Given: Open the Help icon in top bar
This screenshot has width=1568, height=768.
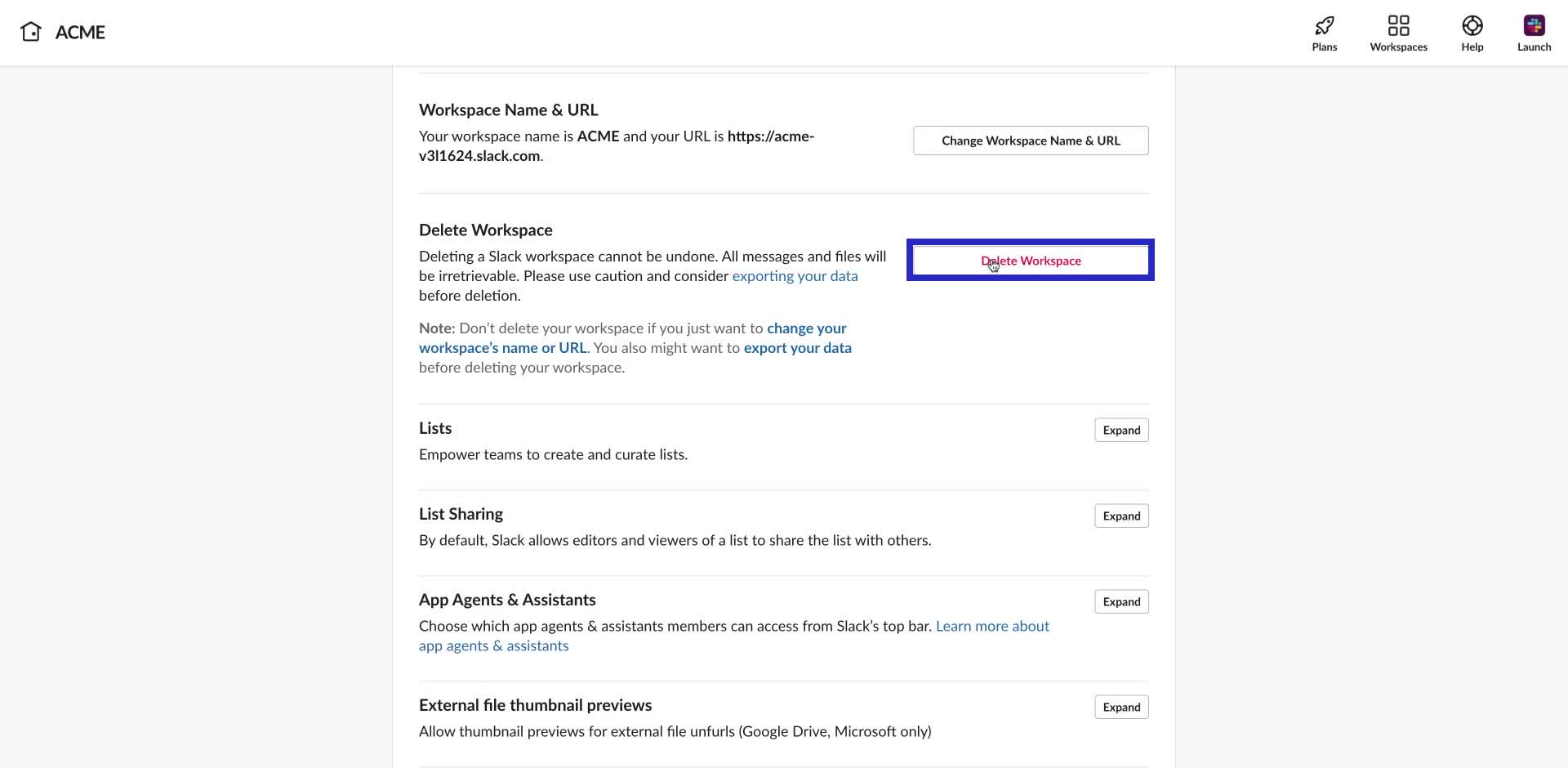Looking at the screenshot, I should pyautogui.click(x=1472, y=25).
